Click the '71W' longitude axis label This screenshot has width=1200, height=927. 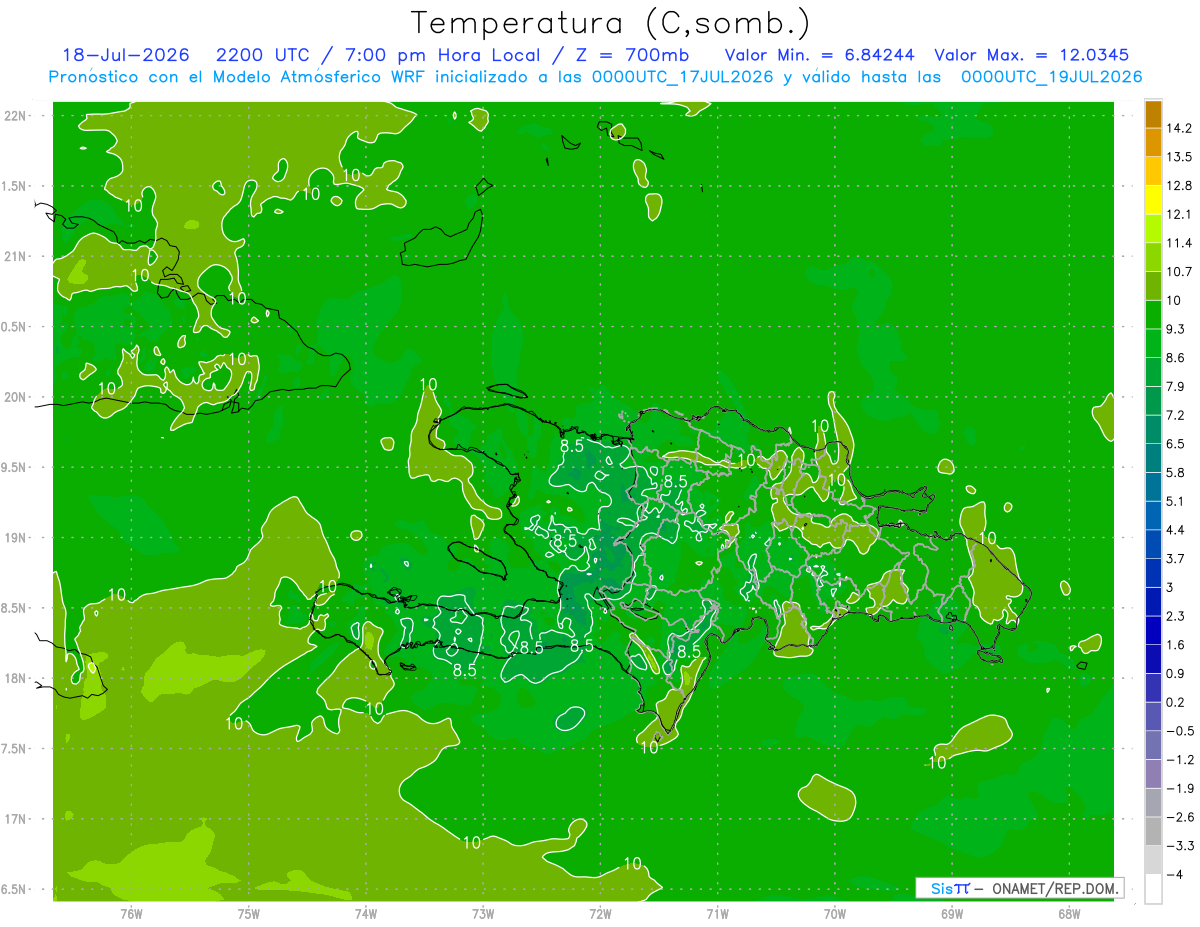(x=717, y=913)
